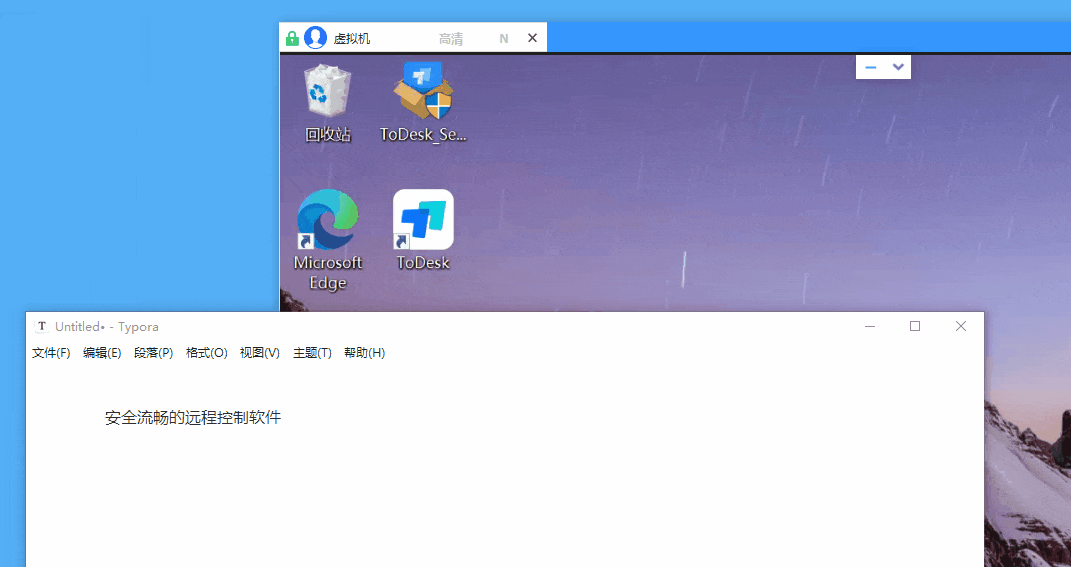Expand the floating toolbar chevron arrow
Viewport: 1071px width, 567px height.
[x=898, y=67]
